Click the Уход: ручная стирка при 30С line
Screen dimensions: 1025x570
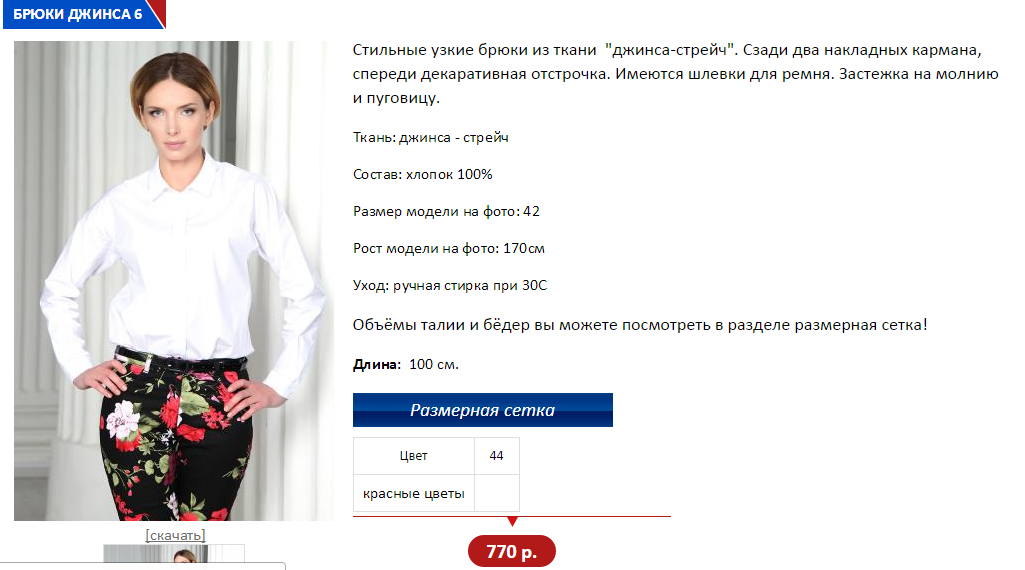point(450,286)
